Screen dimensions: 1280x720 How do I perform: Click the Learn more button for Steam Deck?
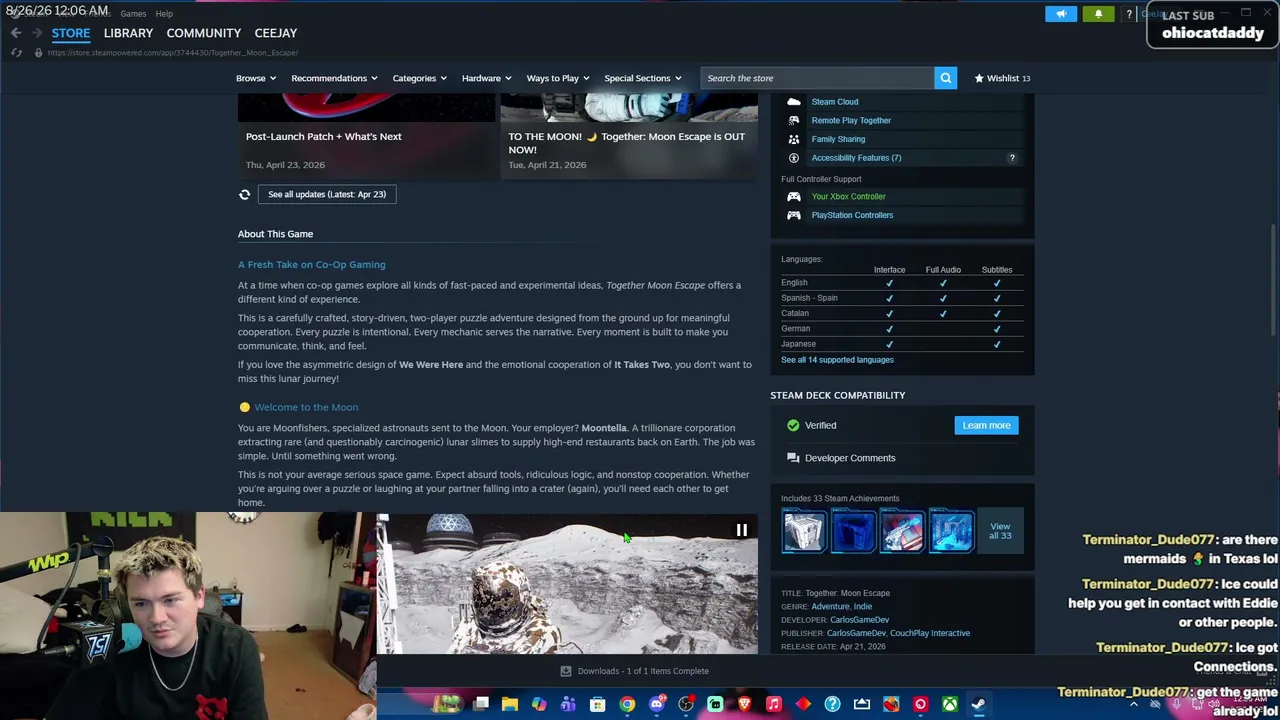[986, 425]
